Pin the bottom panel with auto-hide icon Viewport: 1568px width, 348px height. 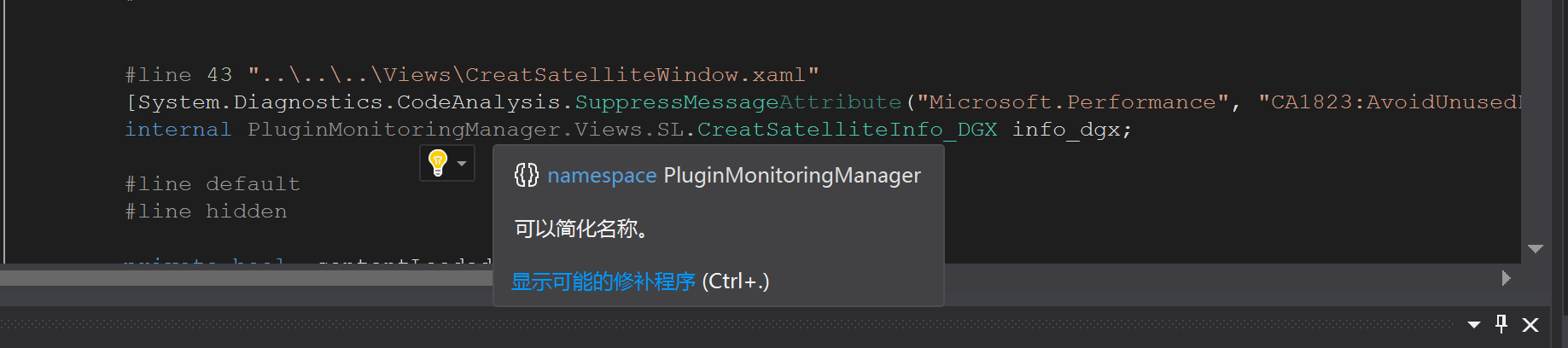[x=1501, y=324]
